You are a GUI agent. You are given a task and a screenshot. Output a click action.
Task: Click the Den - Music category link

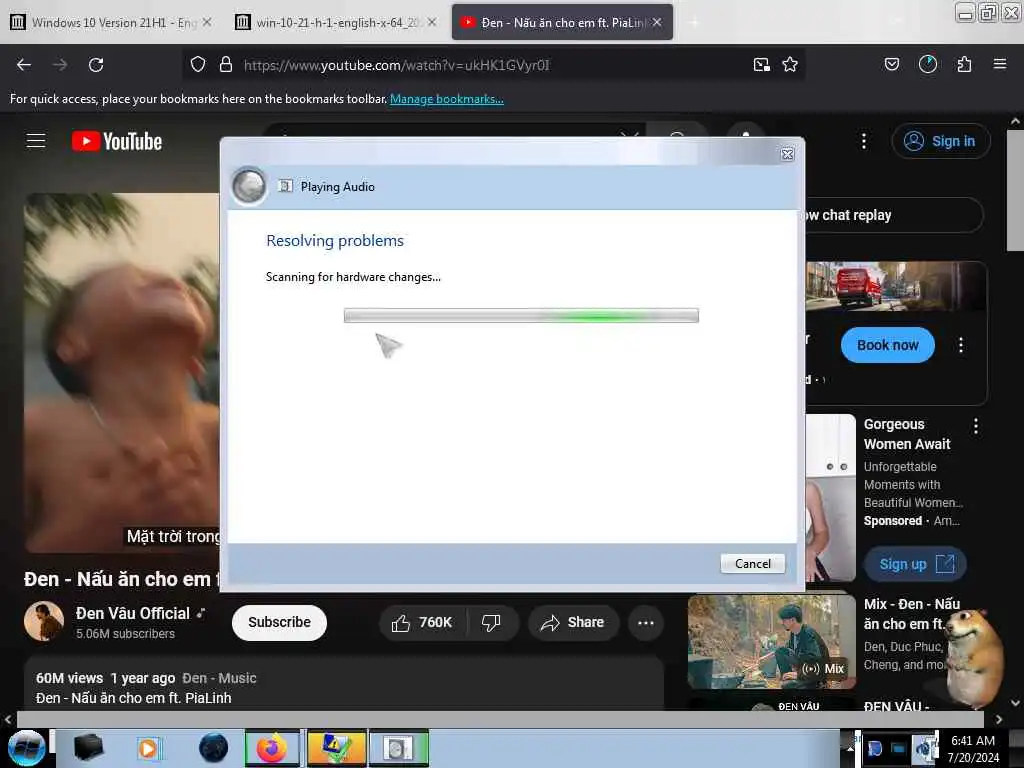[219, 678]
